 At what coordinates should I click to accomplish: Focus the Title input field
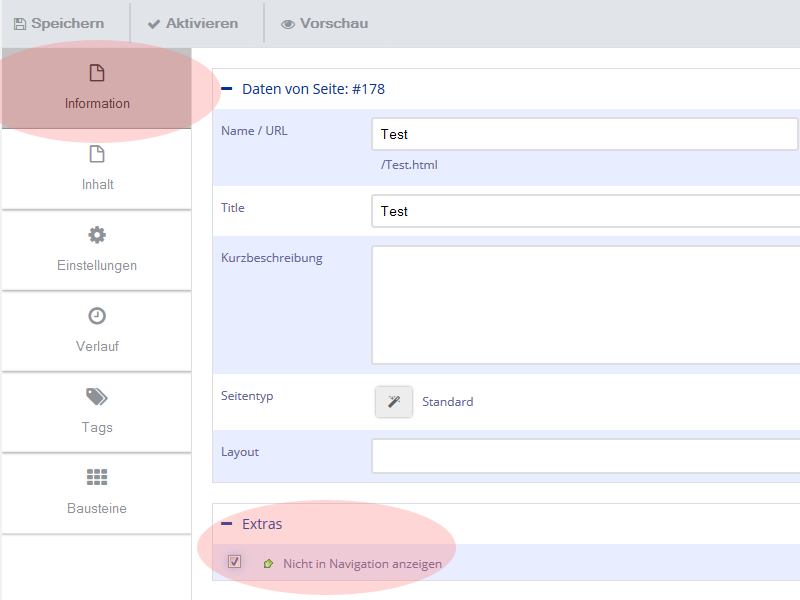(x=585, y=211)
